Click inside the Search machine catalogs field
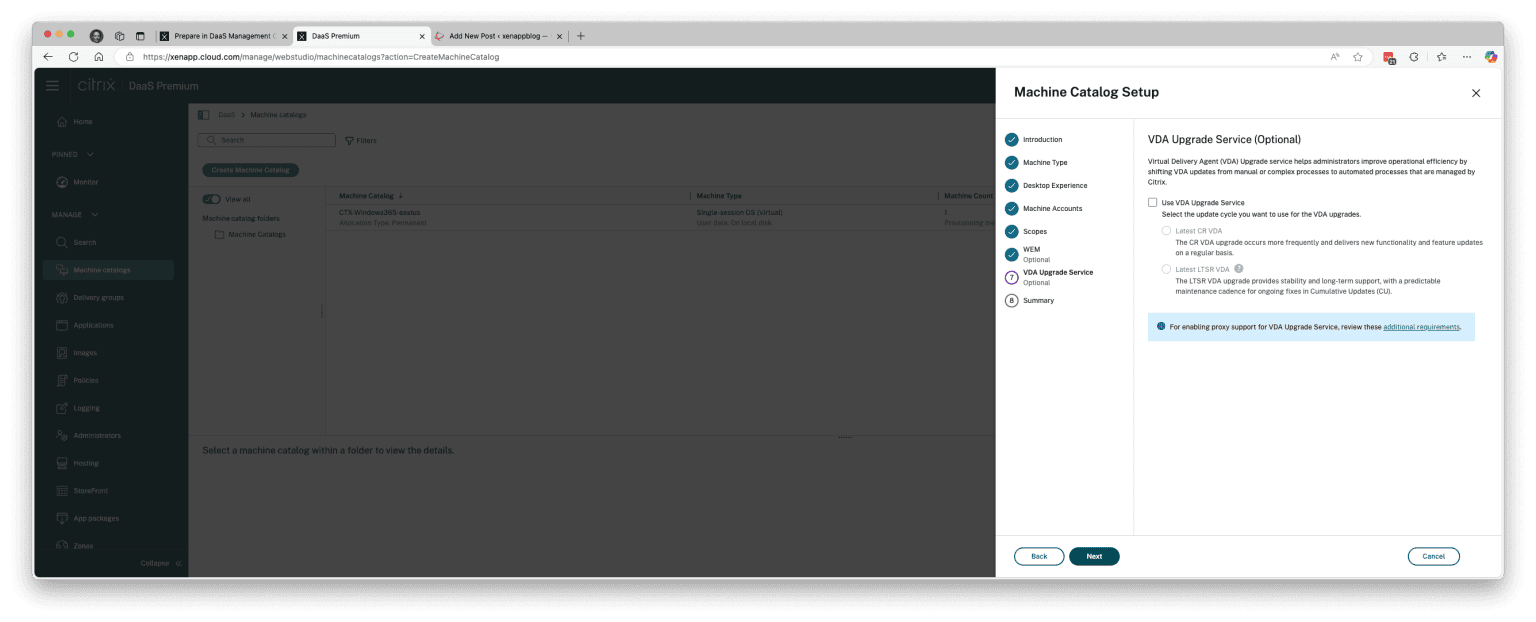Screen dimensions: 1536x622 pos(266,140)
